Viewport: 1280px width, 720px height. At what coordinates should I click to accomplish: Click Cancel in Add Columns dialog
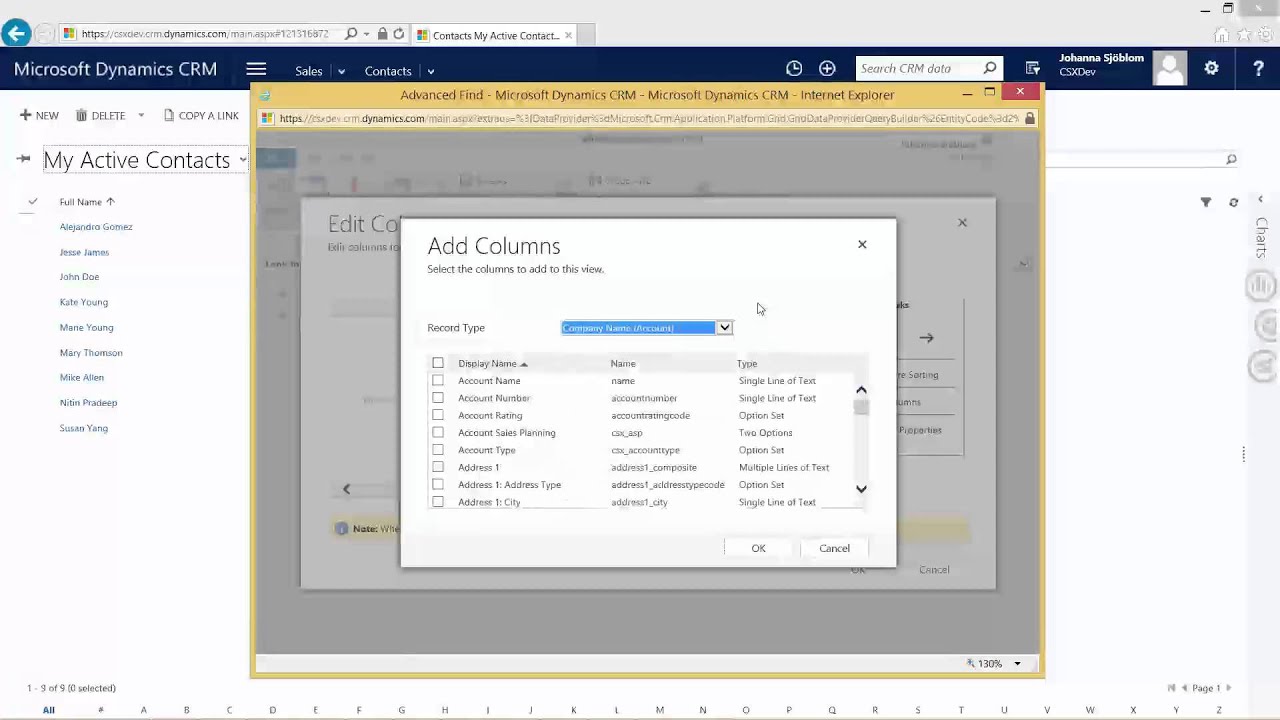pos(834,548)
